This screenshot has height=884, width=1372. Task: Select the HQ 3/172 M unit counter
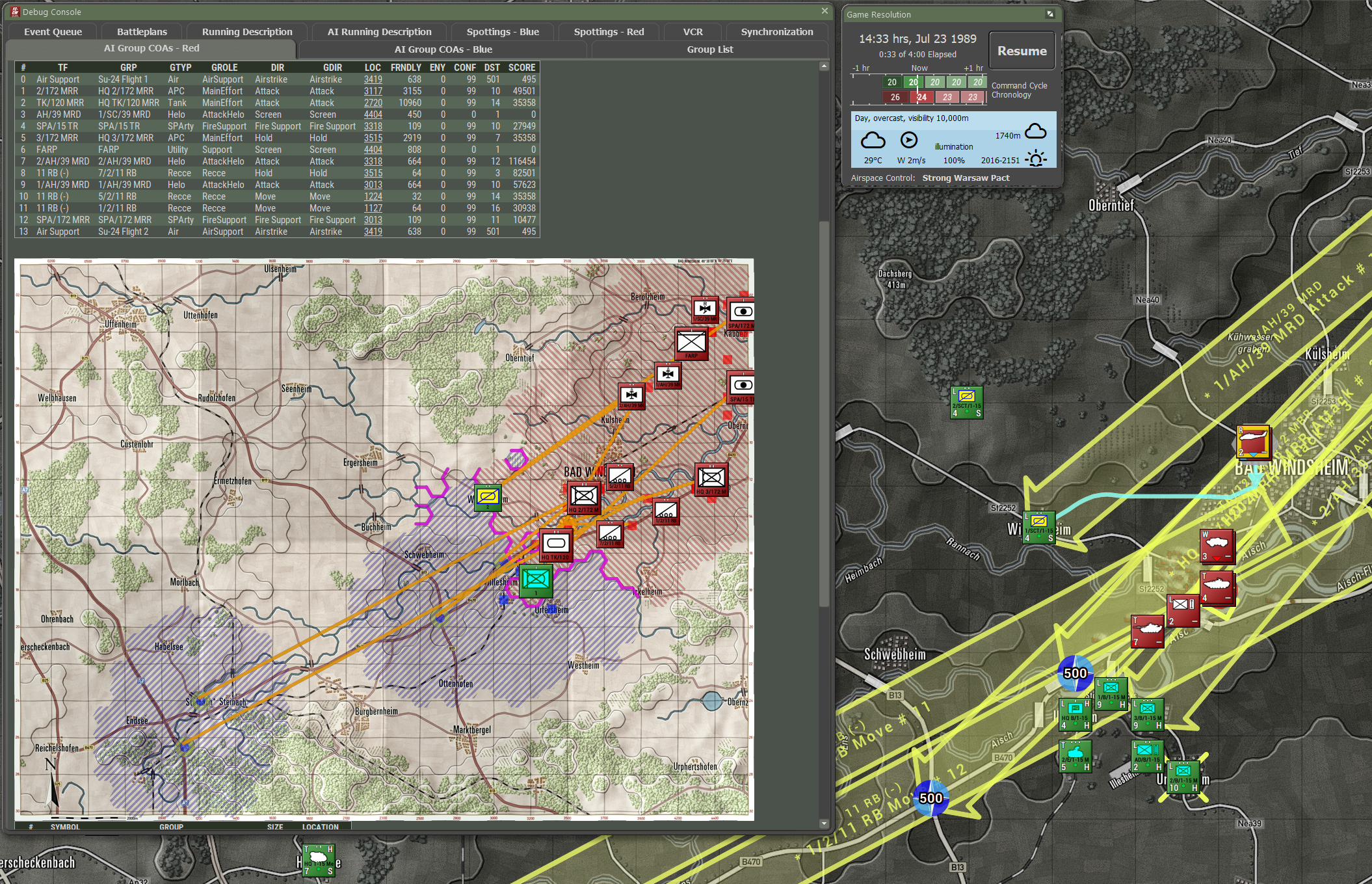(711, 479)
